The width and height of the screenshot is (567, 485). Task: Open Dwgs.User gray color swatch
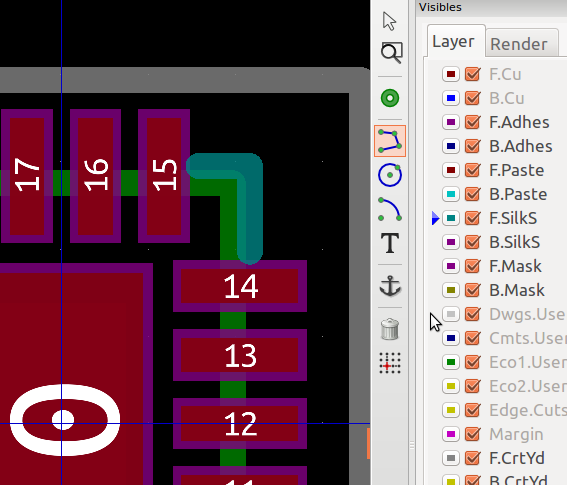tap(451, 314)
